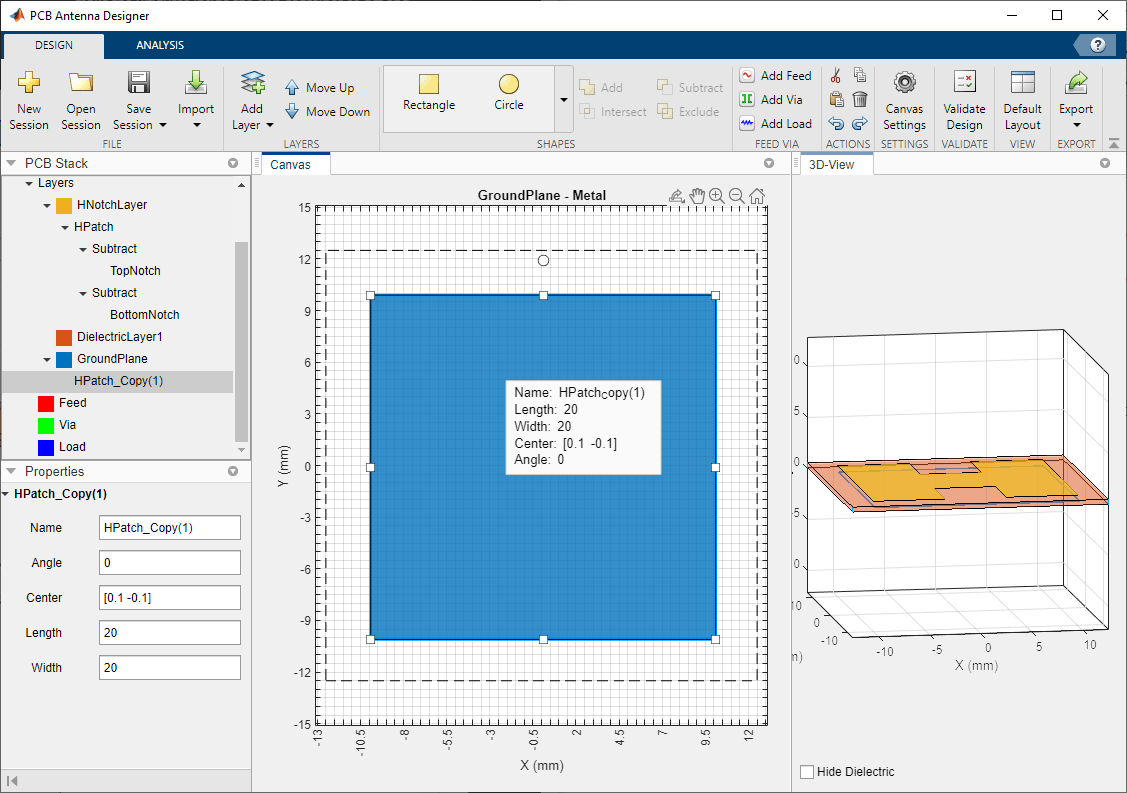
Task: Collapse the Subtract node above TopNotch
Action: tap(83, 249)
